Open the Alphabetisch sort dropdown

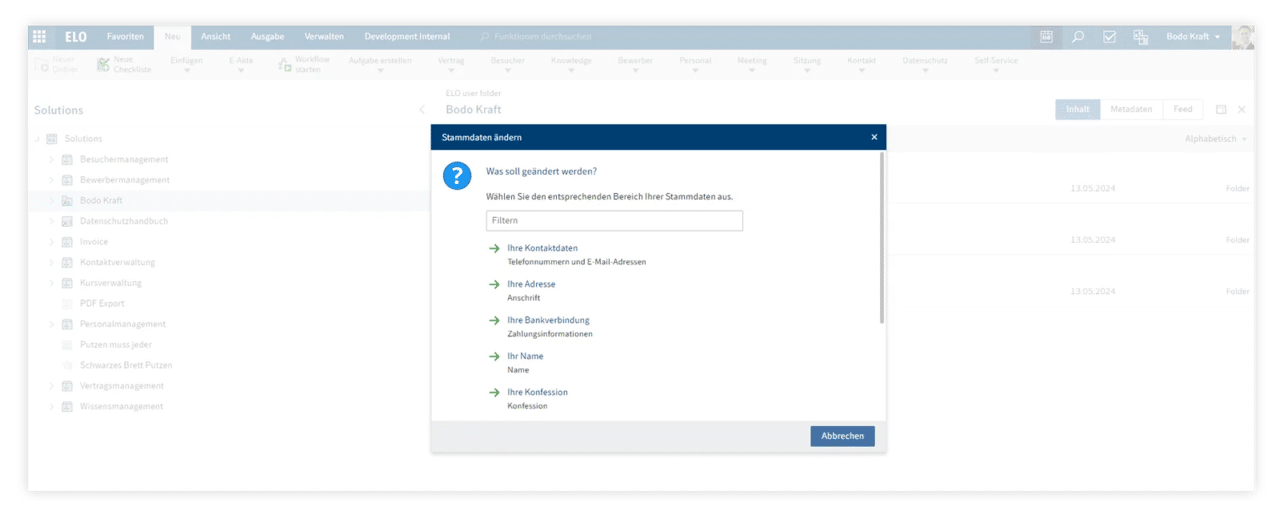[x=1216, y=139]
